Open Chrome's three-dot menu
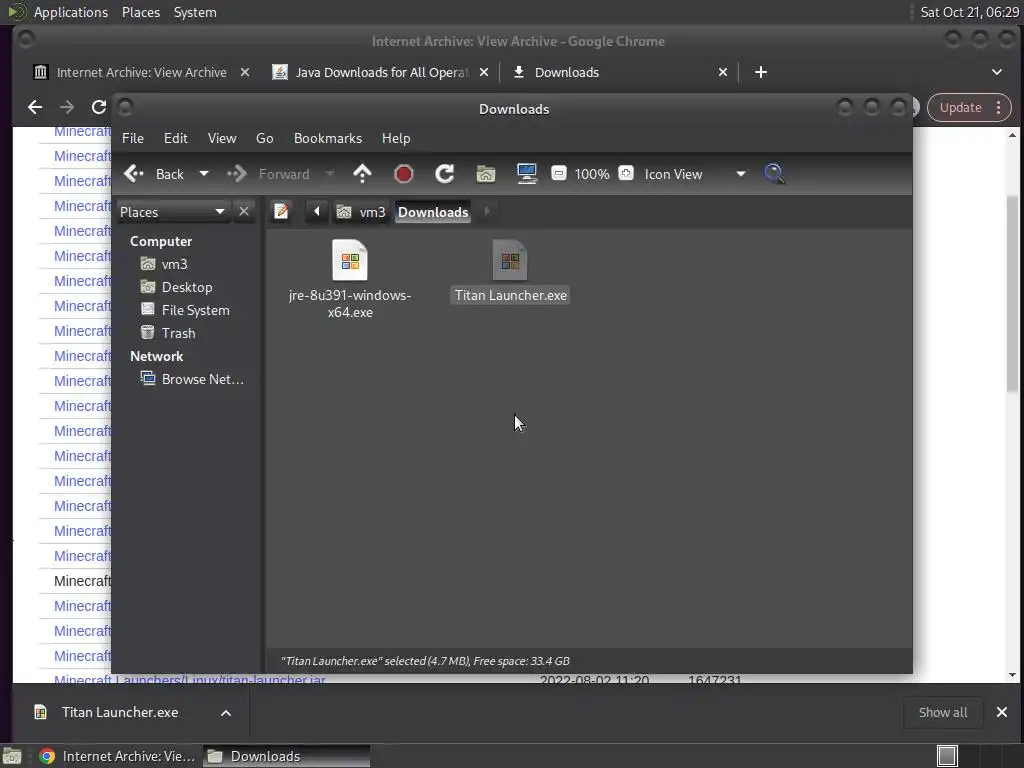Screen dimensions: 1024x768 [x=999, y=108]
